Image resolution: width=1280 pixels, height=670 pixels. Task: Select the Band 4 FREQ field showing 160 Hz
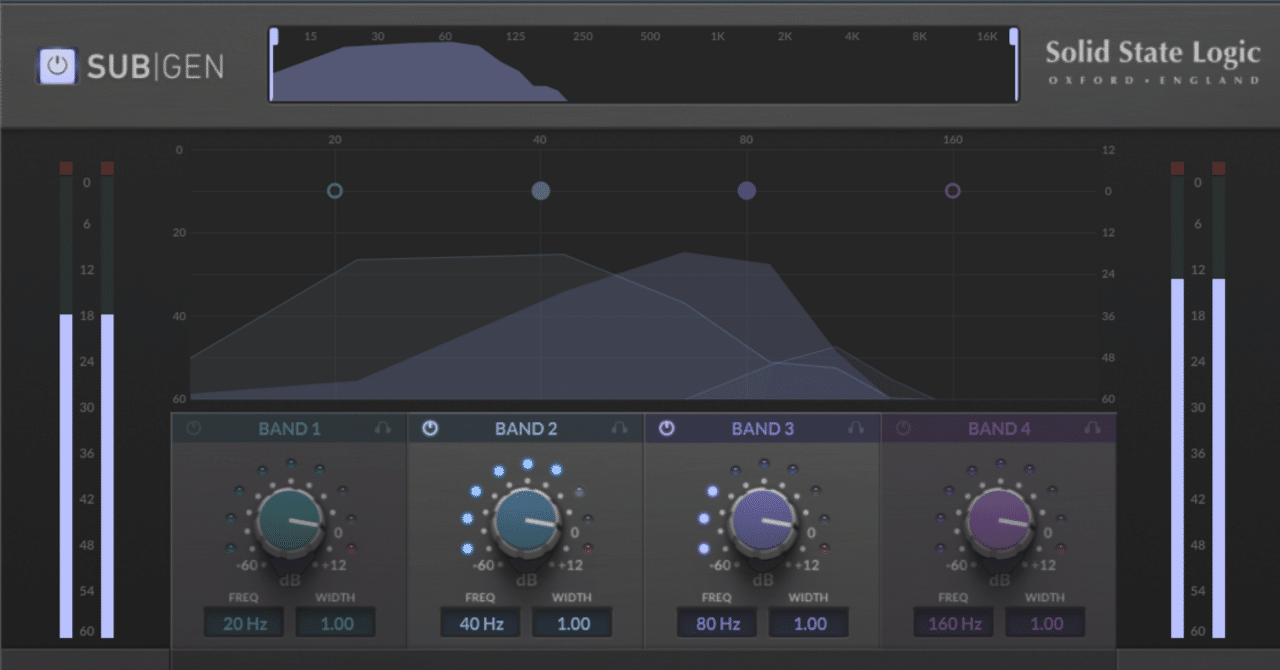(954, 623)
